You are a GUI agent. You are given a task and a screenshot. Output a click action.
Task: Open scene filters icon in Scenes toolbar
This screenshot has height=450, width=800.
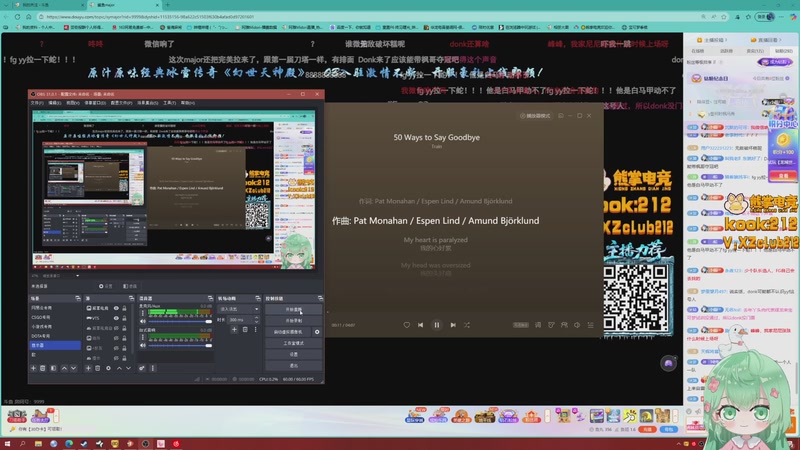tap(54, 368)
